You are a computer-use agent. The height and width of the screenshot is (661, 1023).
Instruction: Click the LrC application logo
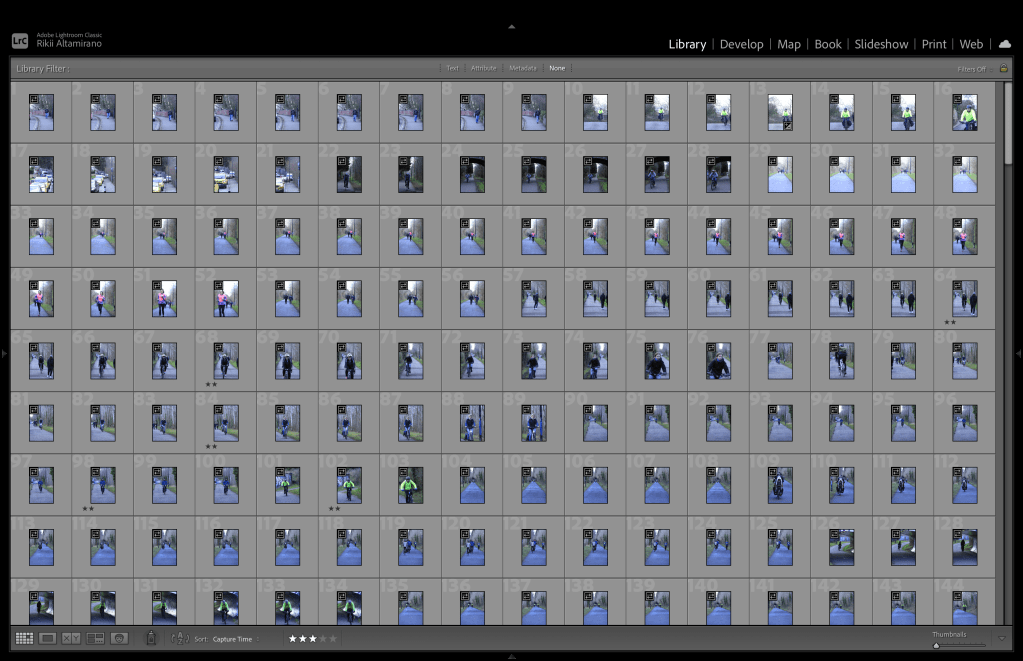tap(20, 41)
